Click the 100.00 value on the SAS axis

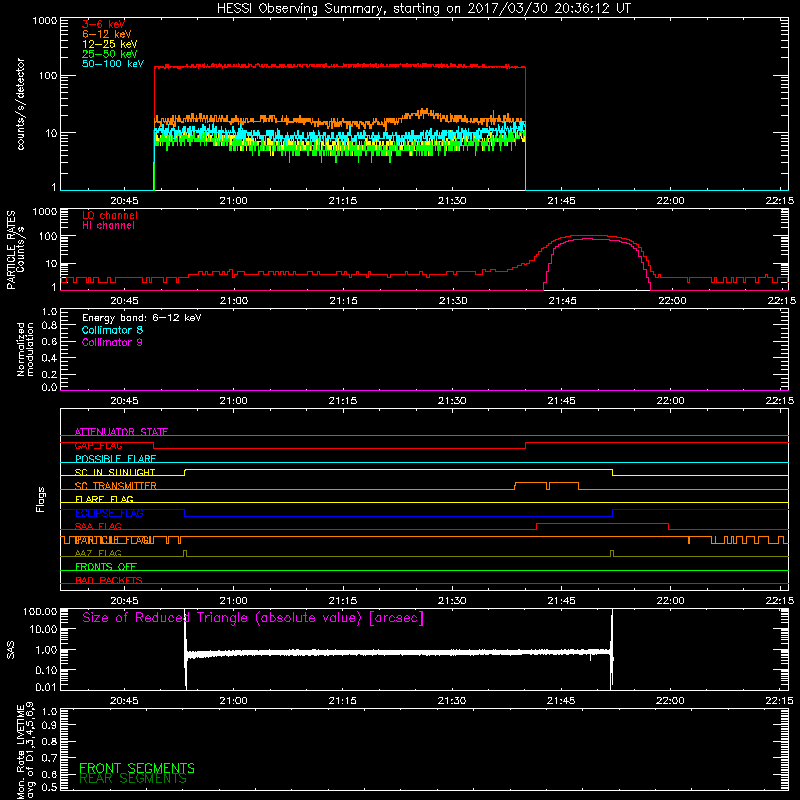(40, 611)
